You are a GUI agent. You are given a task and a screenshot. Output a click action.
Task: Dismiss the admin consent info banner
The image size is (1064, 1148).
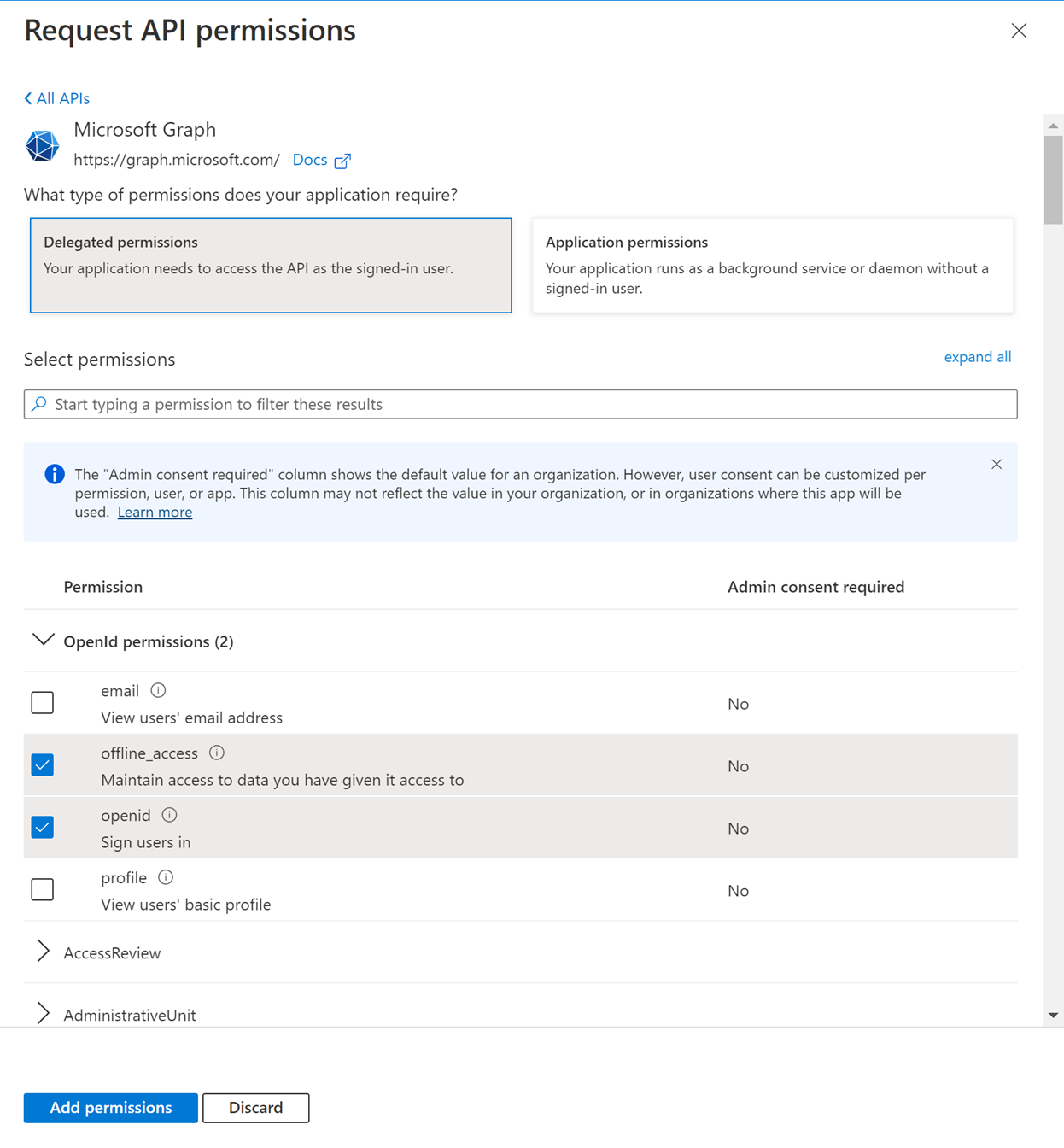997,464
